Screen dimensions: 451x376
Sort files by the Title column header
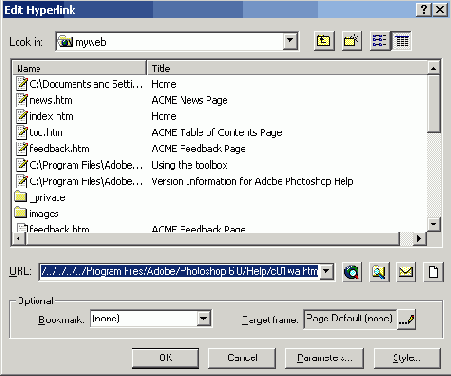click(288, 68)
